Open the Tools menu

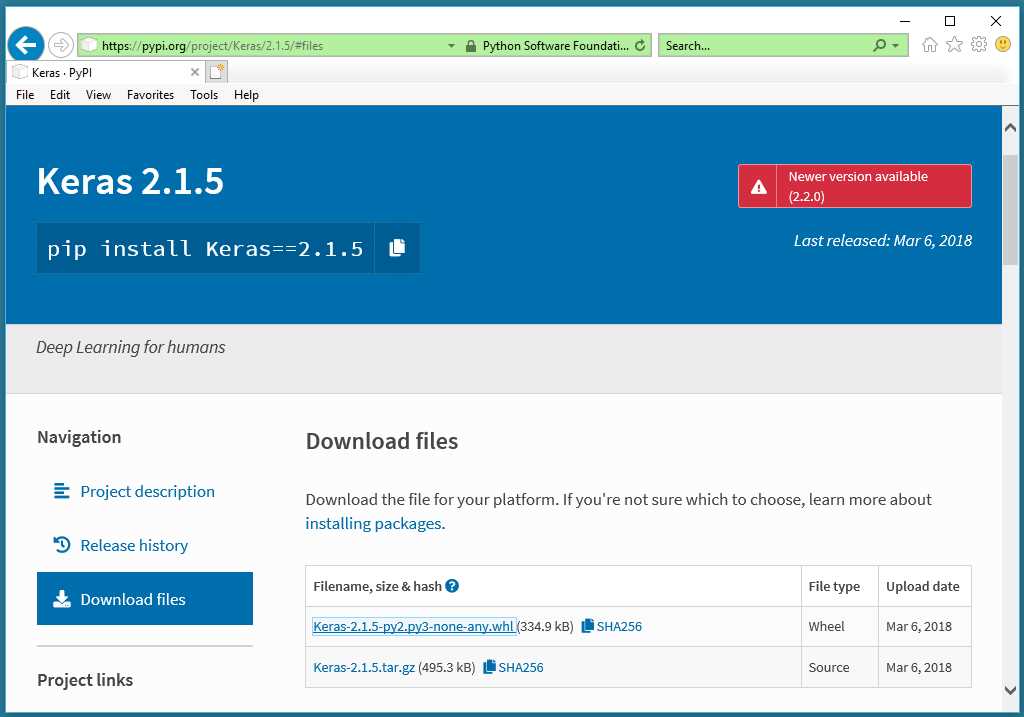(204, 95)
